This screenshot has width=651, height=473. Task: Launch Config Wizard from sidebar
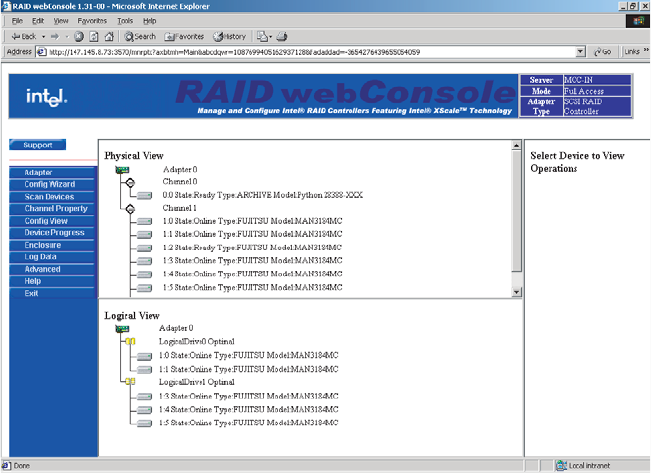click(x=50, y=184)
